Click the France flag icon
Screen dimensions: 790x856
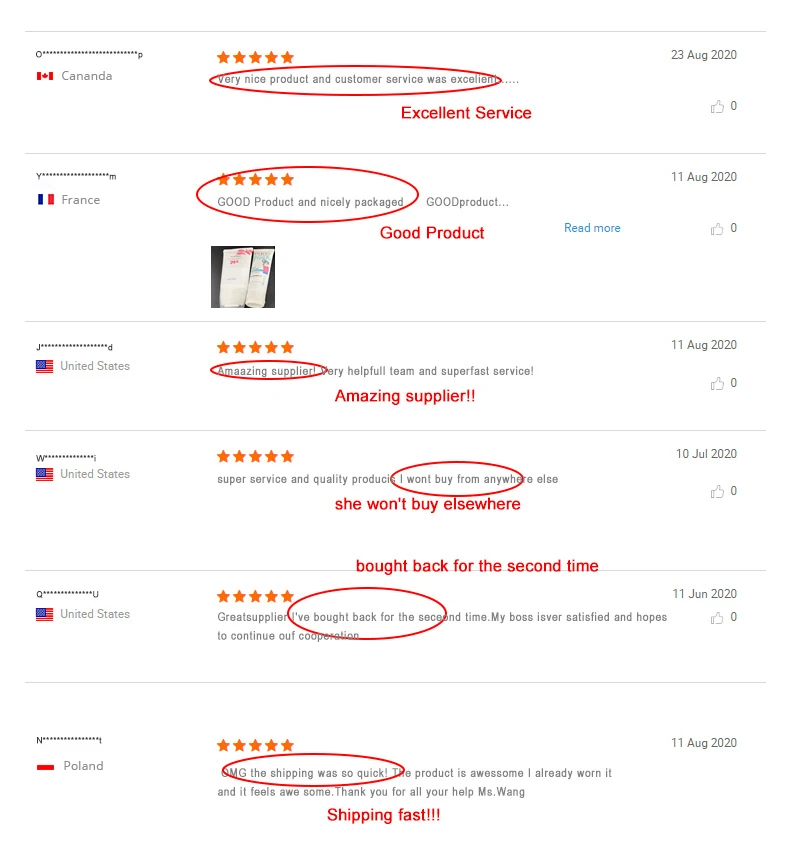(46, 199)
